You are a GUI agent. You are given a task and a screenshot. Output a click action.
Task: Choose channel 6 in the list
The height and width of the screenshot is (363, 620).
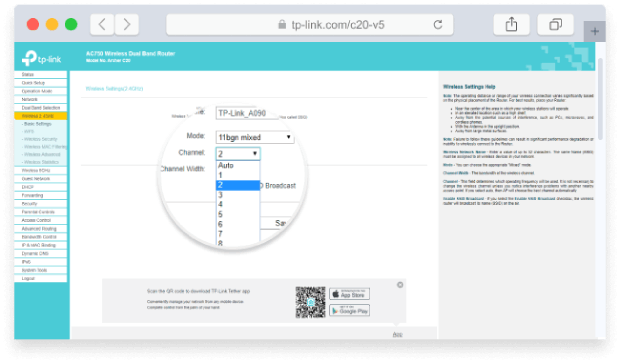pos(238,224)
